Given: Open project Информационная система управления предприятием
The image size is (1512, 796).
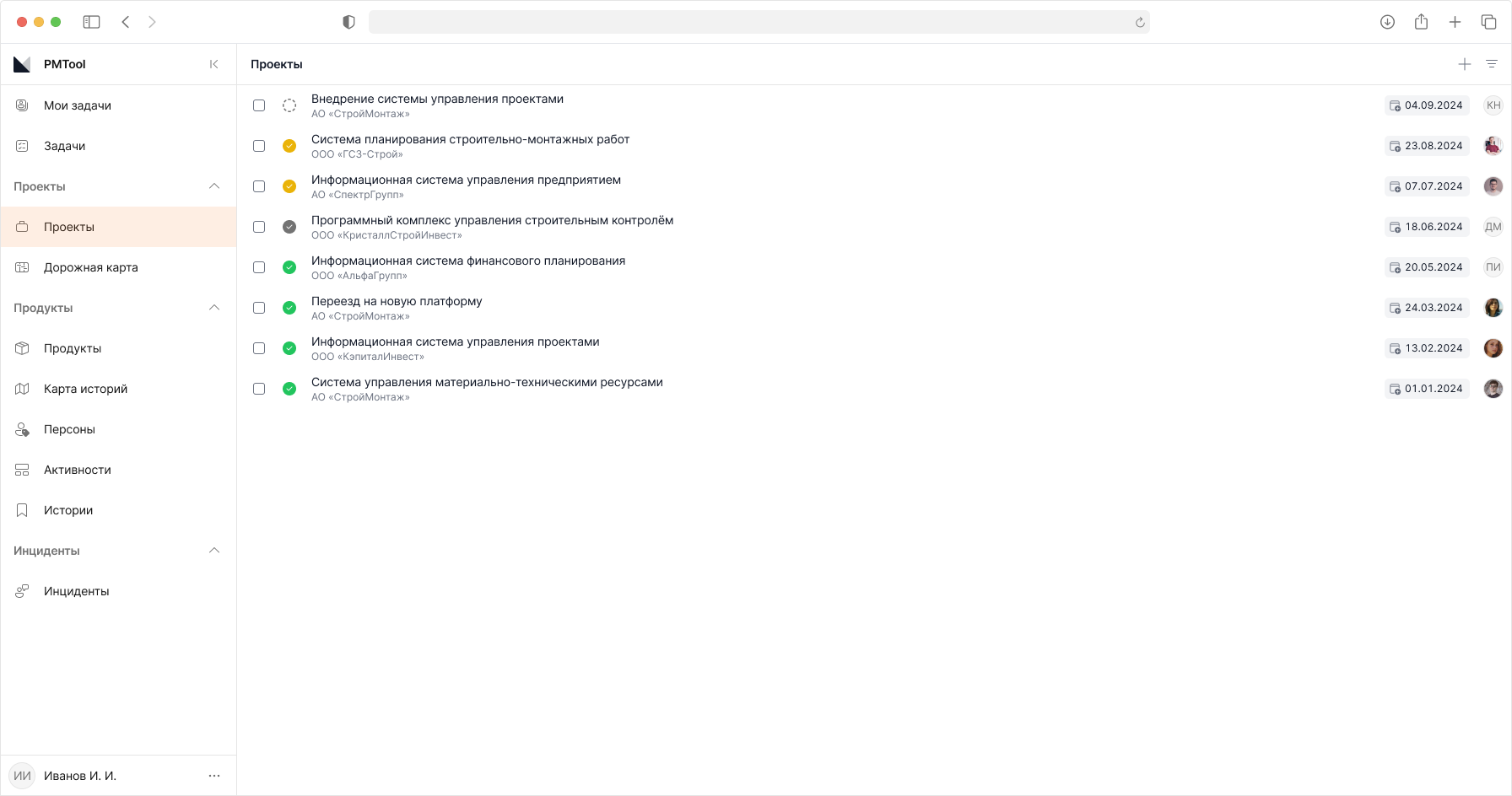Looking at the screenshot, I should [x=466, y=180].
